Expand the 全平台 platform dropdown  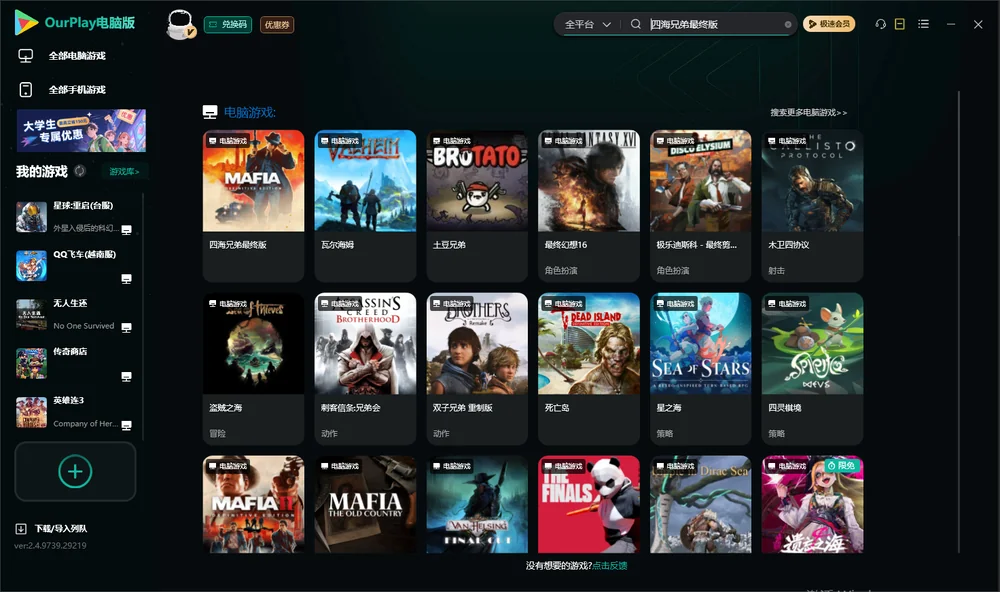pos(587,24)
